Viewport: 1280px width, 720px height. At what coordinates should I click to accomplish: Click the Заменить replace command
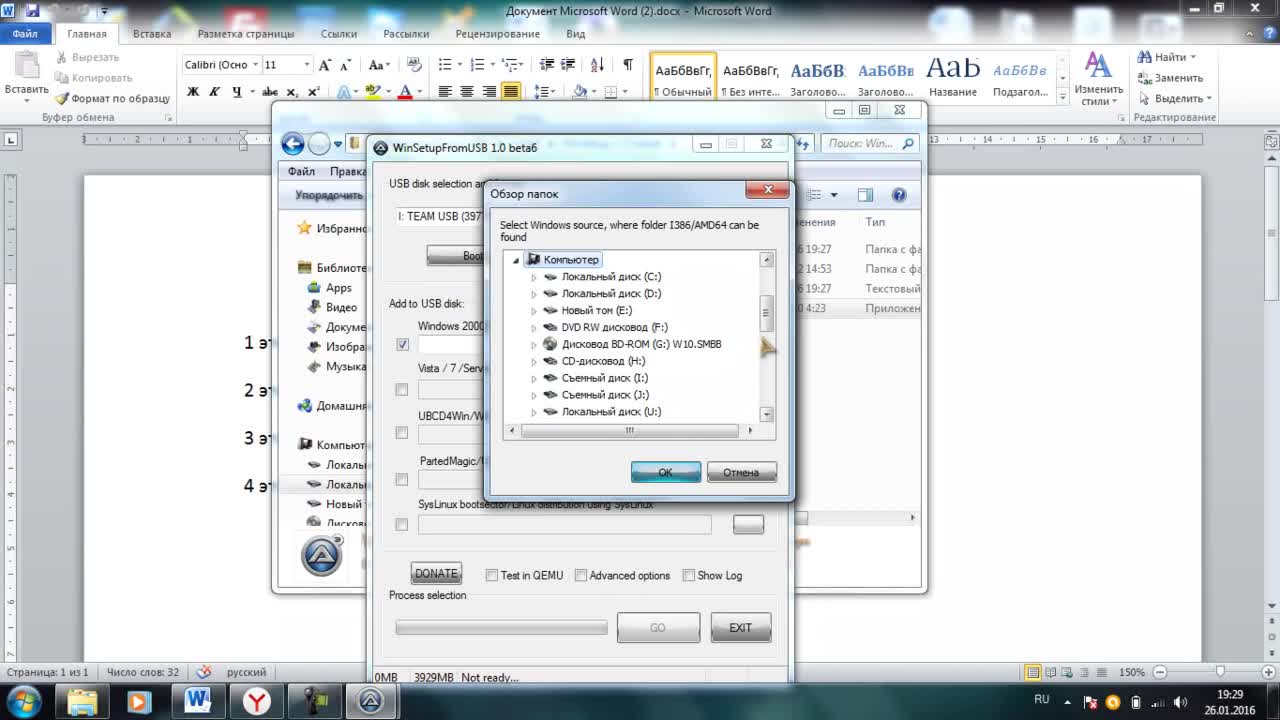(x=1171, y=78)
